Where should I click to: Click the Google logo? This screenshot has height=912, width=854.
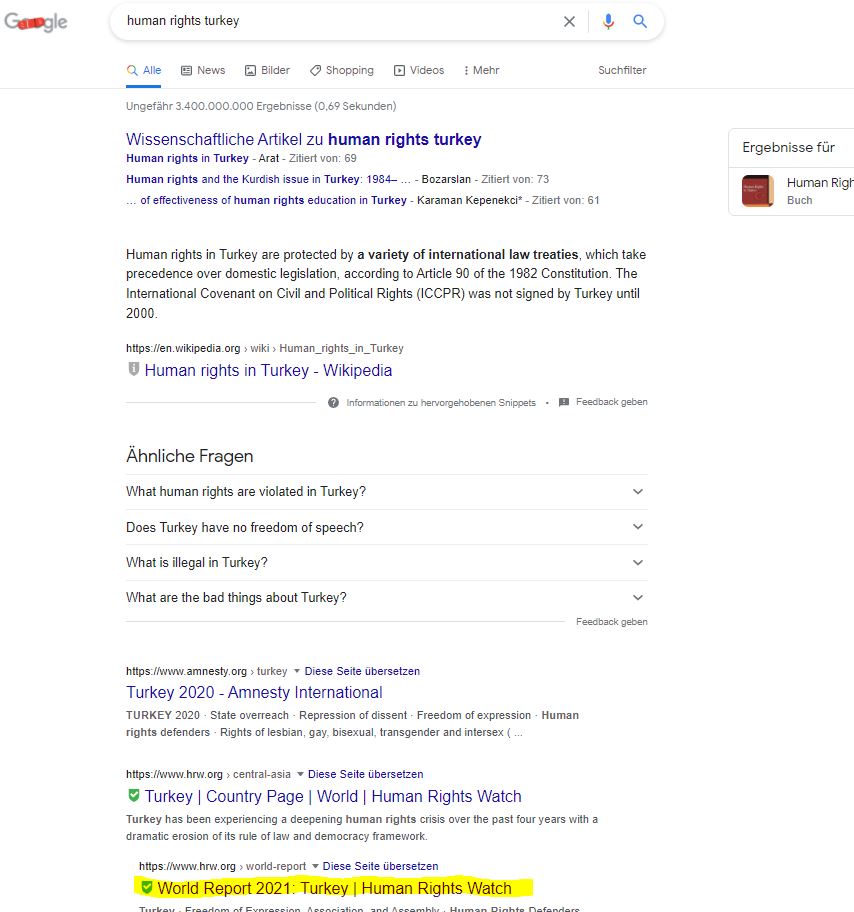(36, 22)
